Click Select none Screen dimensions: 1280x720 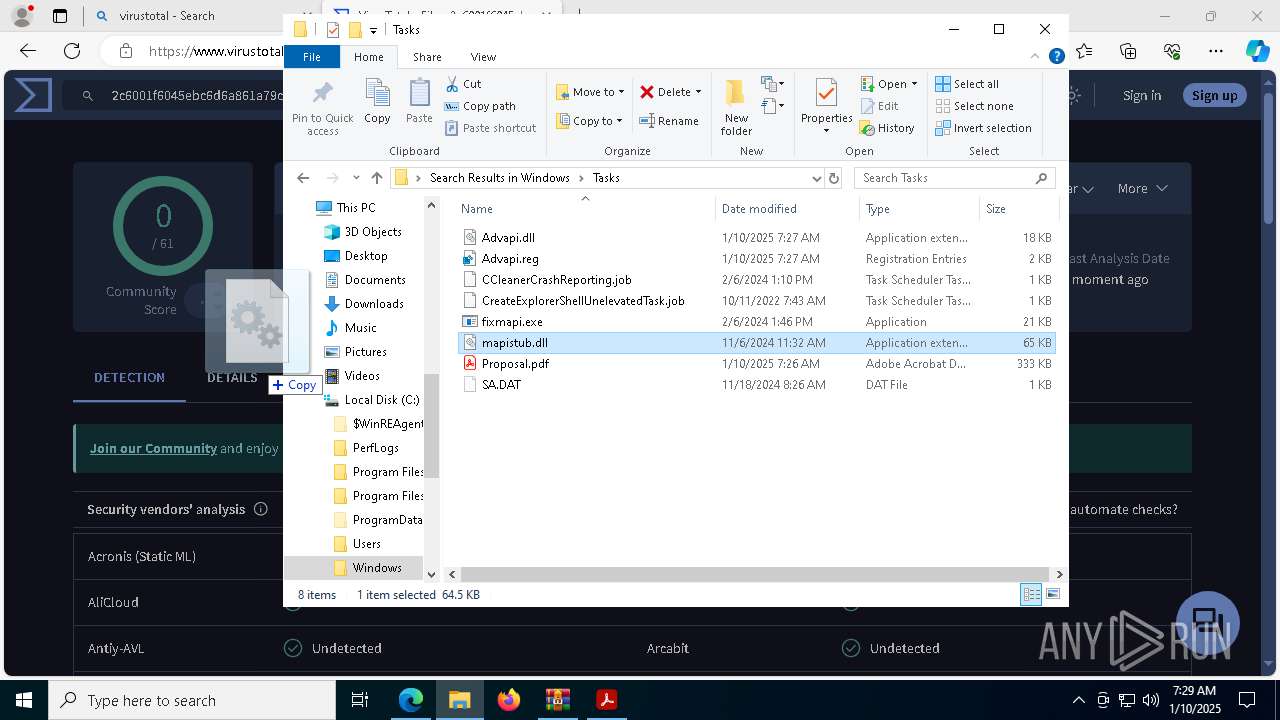[974, 106]
